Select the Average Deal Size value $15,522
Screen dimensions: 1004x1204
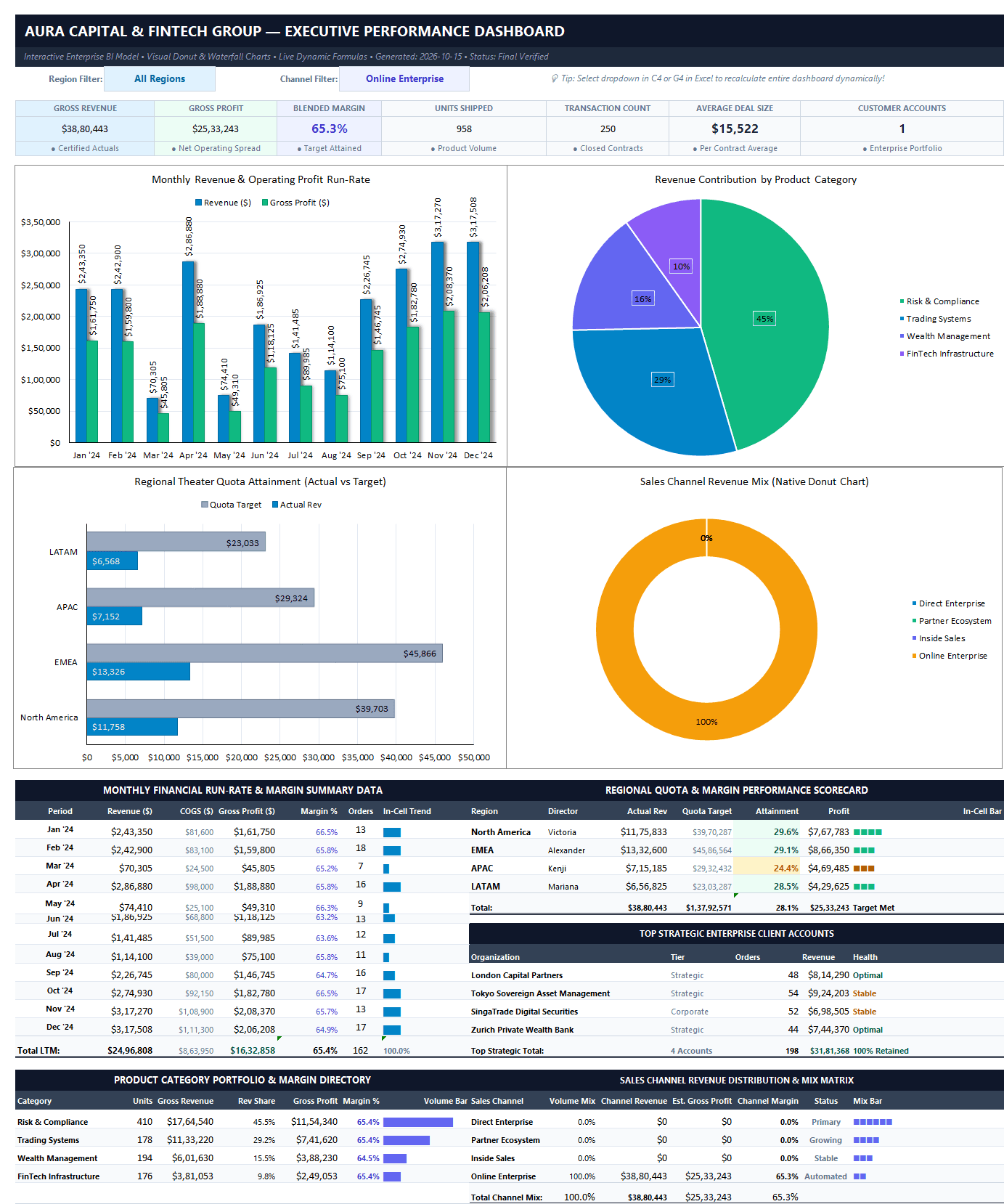coord(735,129)
